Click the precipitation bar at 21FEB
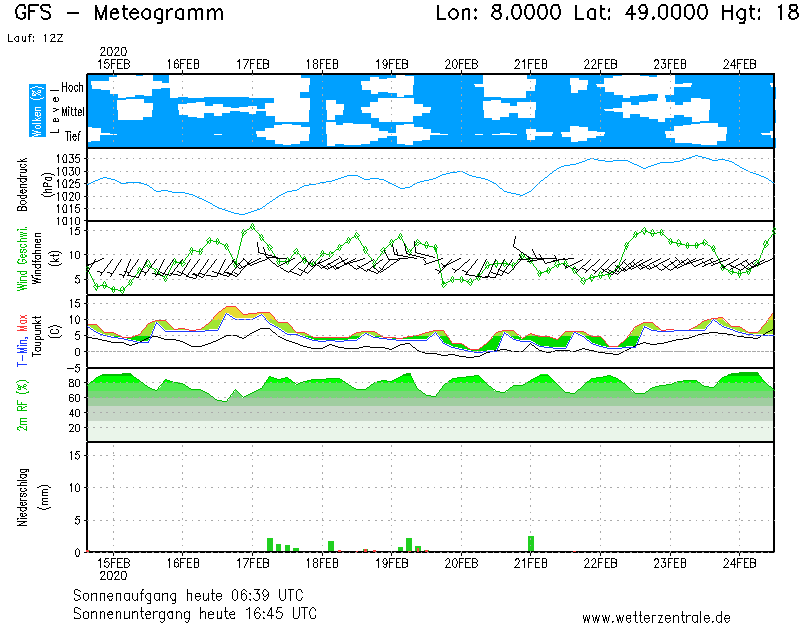The height and width of the screenshot is (625, 800). (531, 544)
